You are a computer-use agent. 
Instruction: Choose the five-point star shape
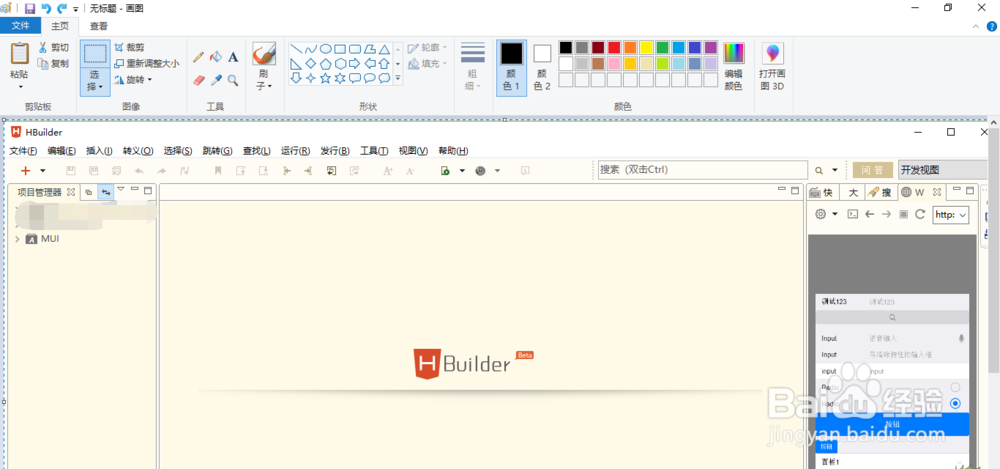pyautogui.click(x=325, y=78)
